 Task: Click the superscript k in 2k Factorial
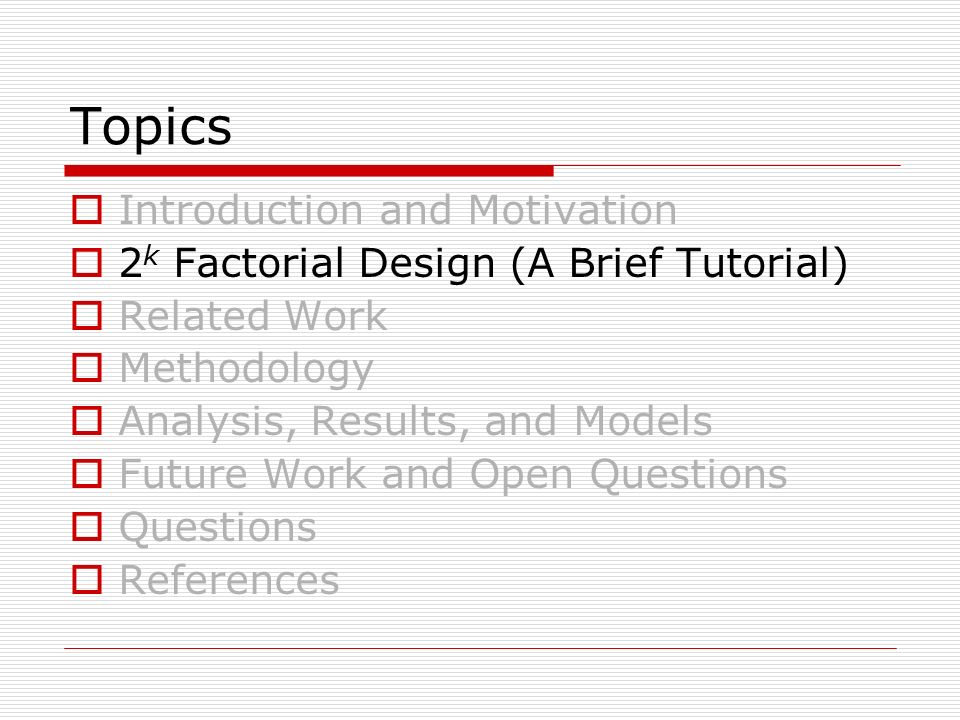coord(151,255)
